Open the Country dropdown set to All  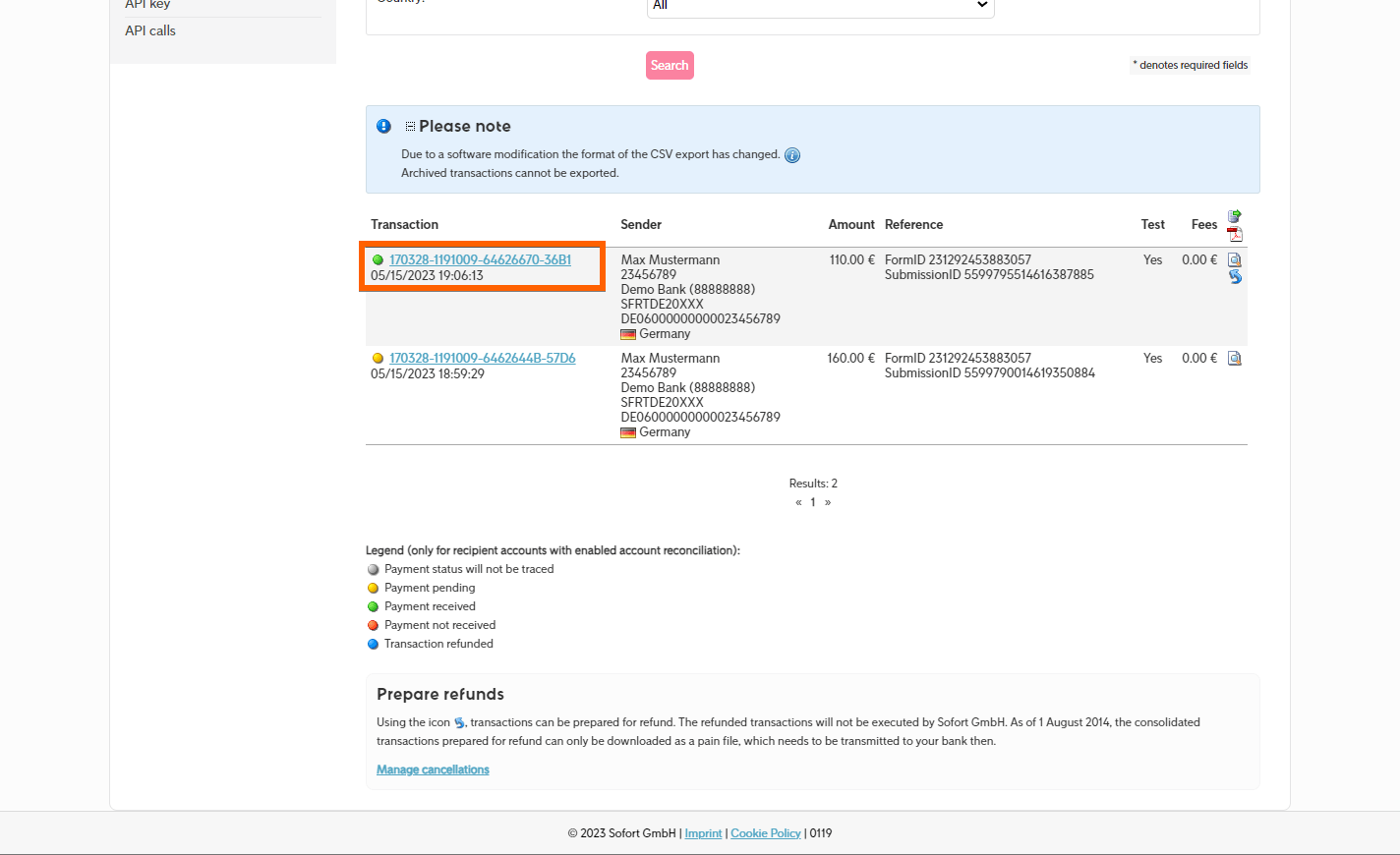point(820,6)
